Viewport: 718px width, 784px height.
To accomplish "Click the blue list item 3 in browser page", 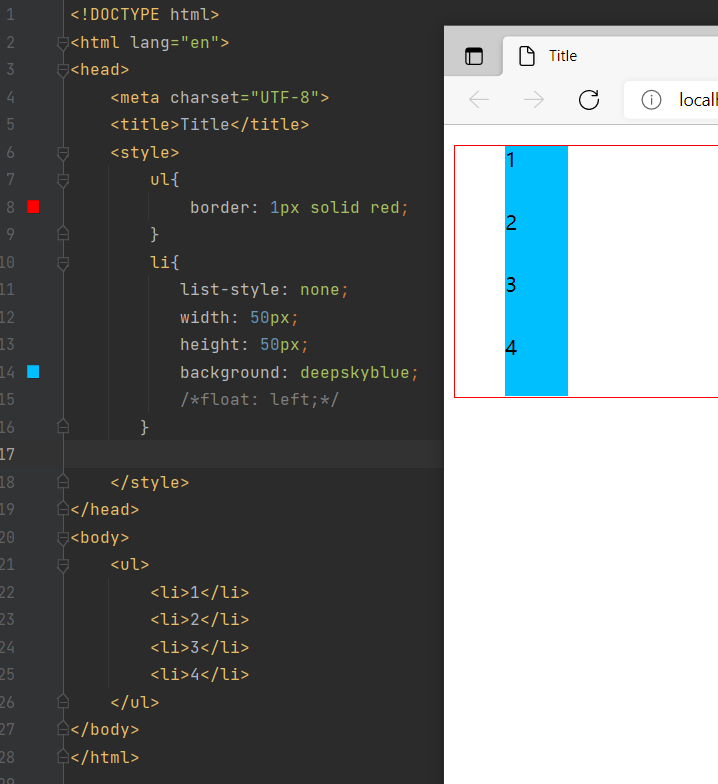I will (x=536, y=302).
